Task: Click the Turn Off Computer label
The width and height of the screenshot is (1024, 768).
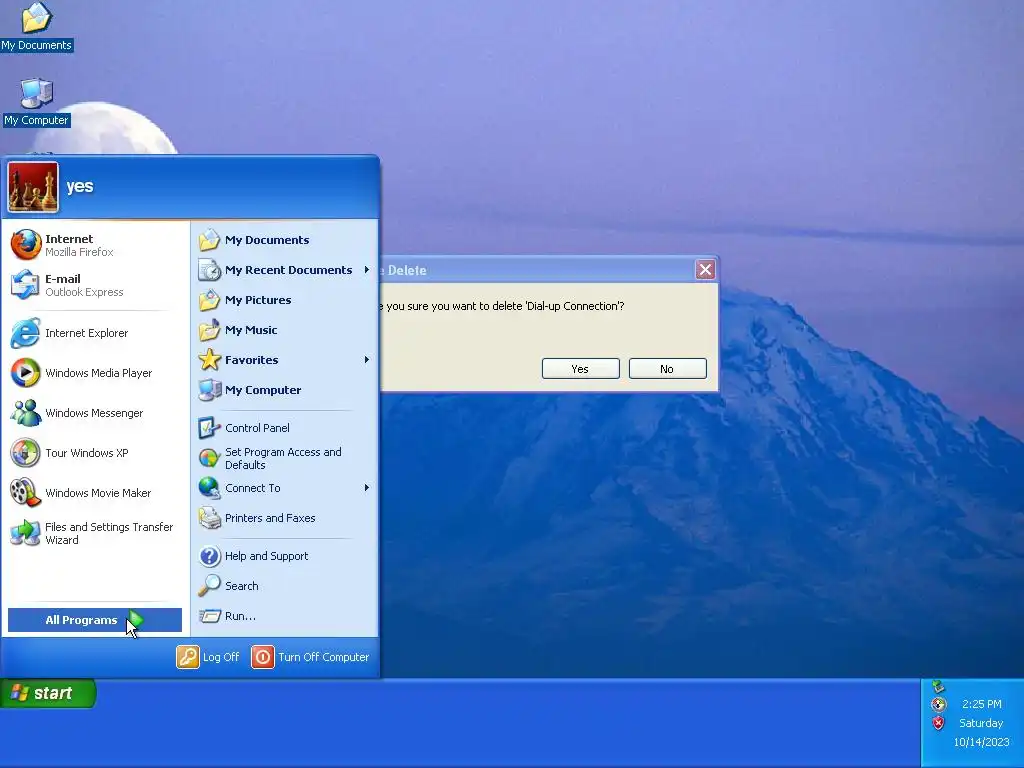Action: (323, 657)
